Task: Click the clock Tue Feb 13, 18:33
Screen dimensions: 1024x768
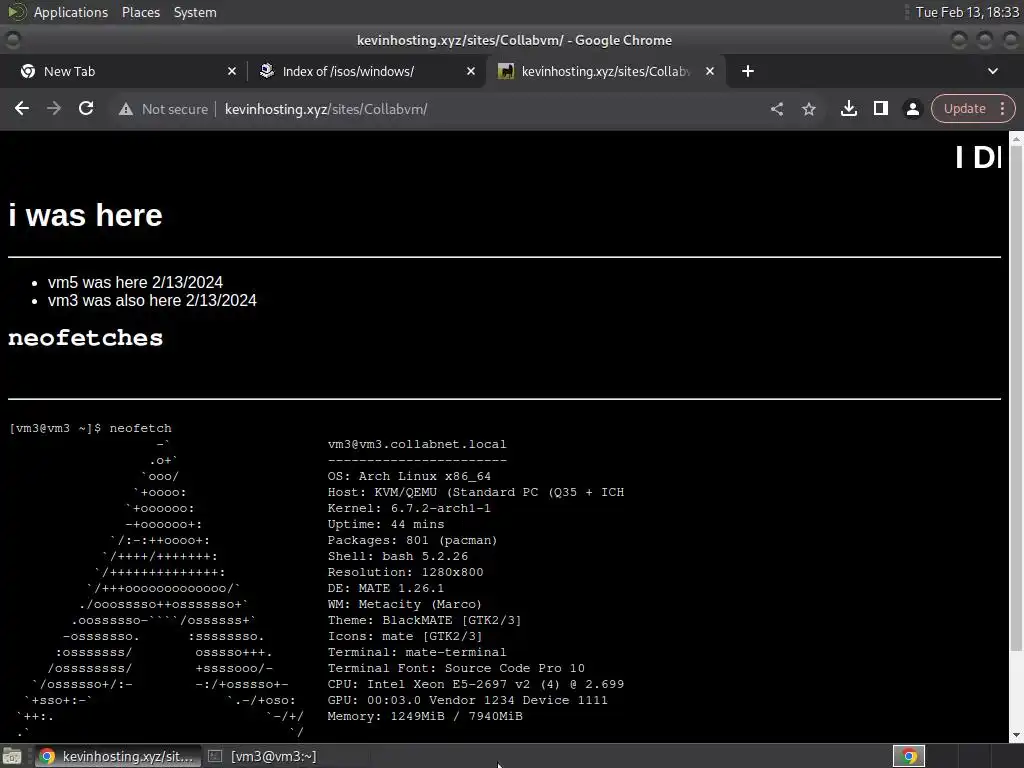Action: pyautogui.click(x=967, y=12)
